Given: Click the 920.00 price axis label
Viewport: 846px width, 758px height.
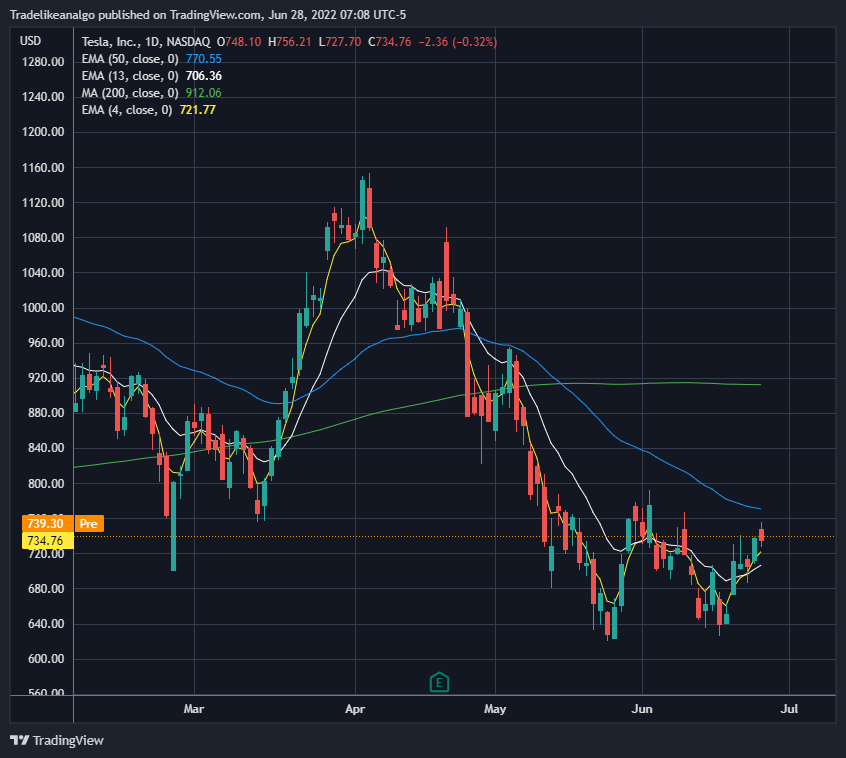Looking at the screenshot, I should pyautogui.click(x=46, y=378).
